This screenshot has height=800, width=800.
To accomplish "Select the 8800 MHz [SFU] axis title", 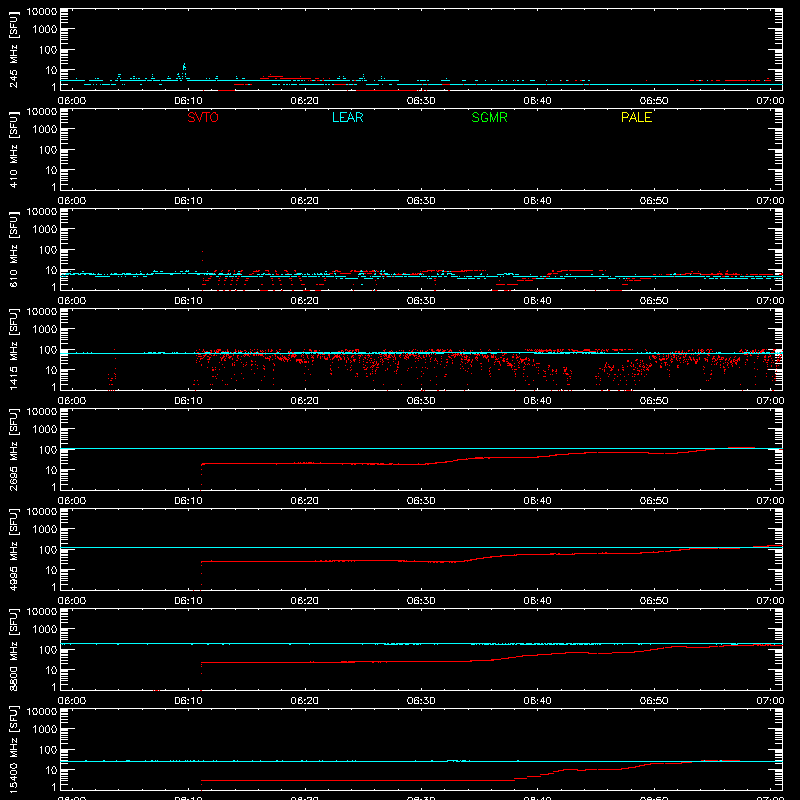I will coord(14,649).
